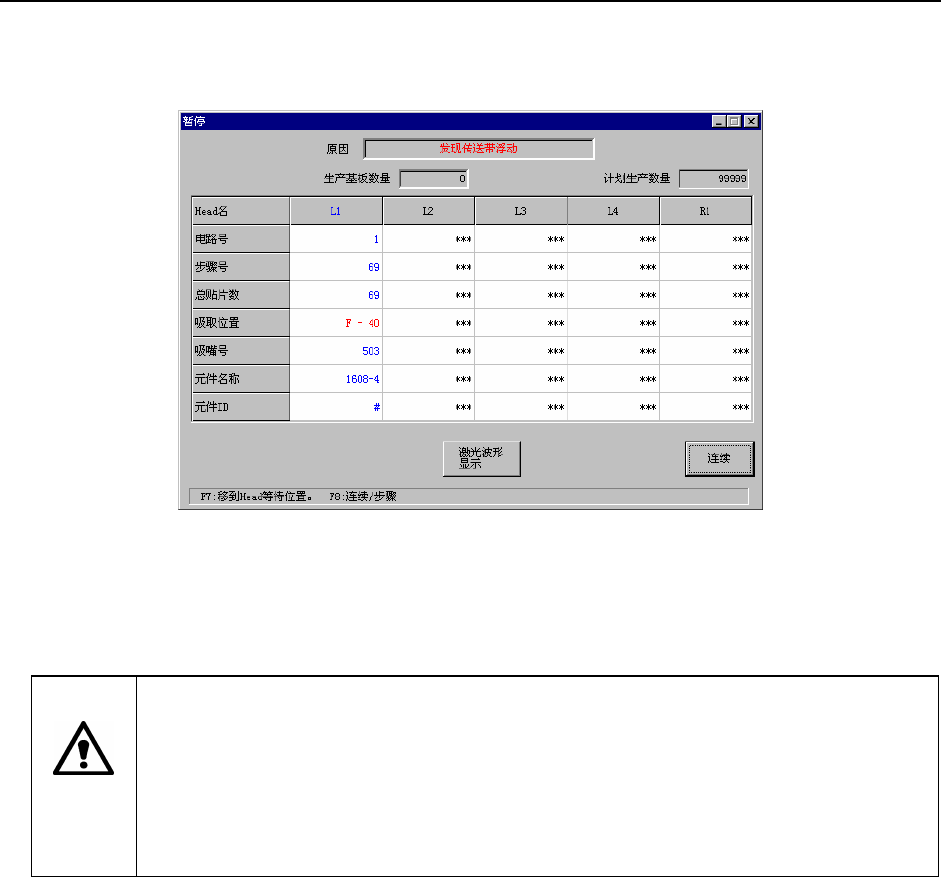This screenshot has height=877, width=941.
Task: Click the R1 元件ID cell with asterisks
Action: click(x=706, y=407)
